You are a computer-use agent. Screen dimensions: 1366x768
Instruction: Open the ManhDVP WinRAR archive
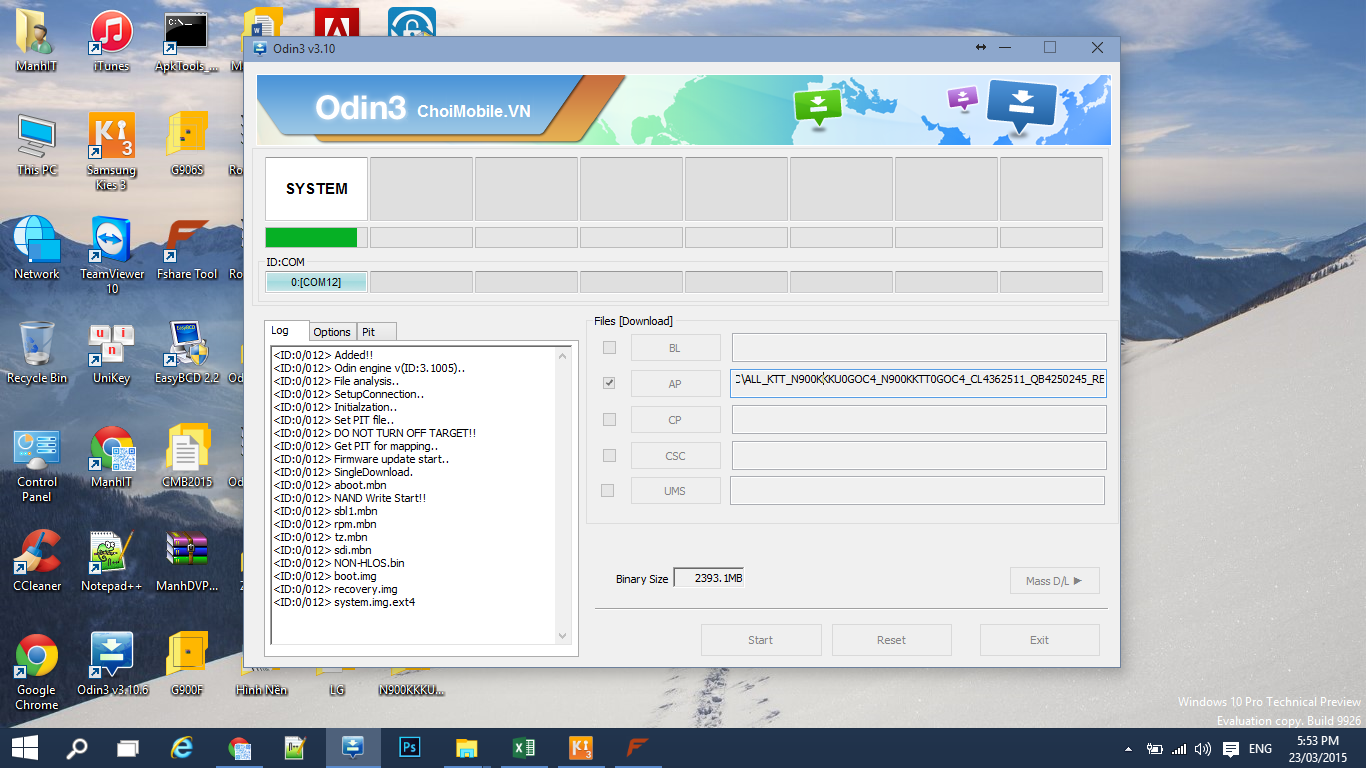tap(187, 561)
